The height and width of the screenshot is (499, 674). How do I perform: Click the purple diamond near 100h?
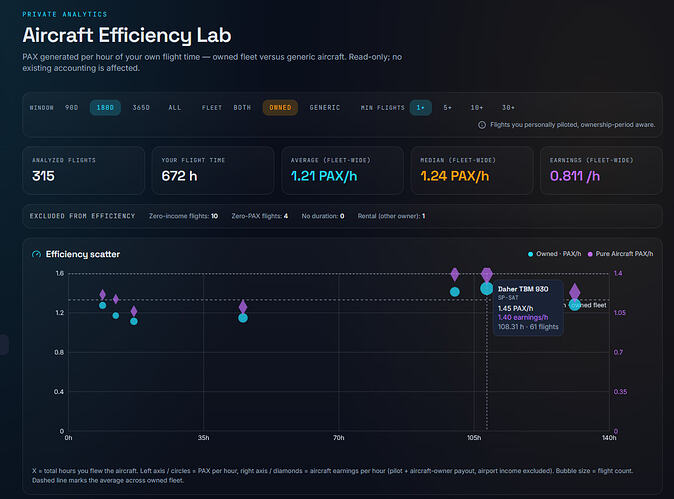click(455, 274)
